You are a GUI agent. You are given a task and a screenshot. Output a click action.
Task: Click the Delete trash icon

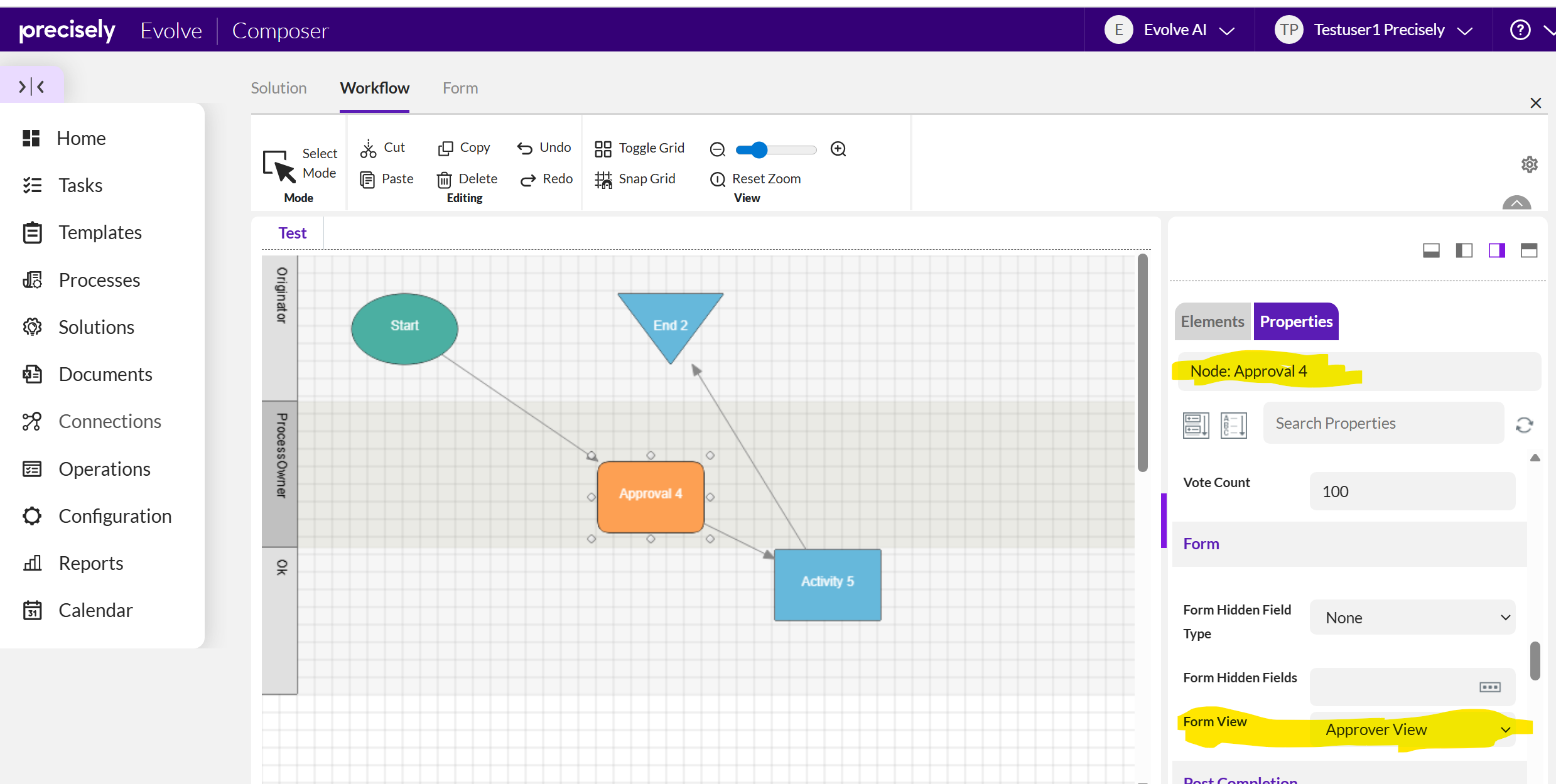click(x=444, y=180)
